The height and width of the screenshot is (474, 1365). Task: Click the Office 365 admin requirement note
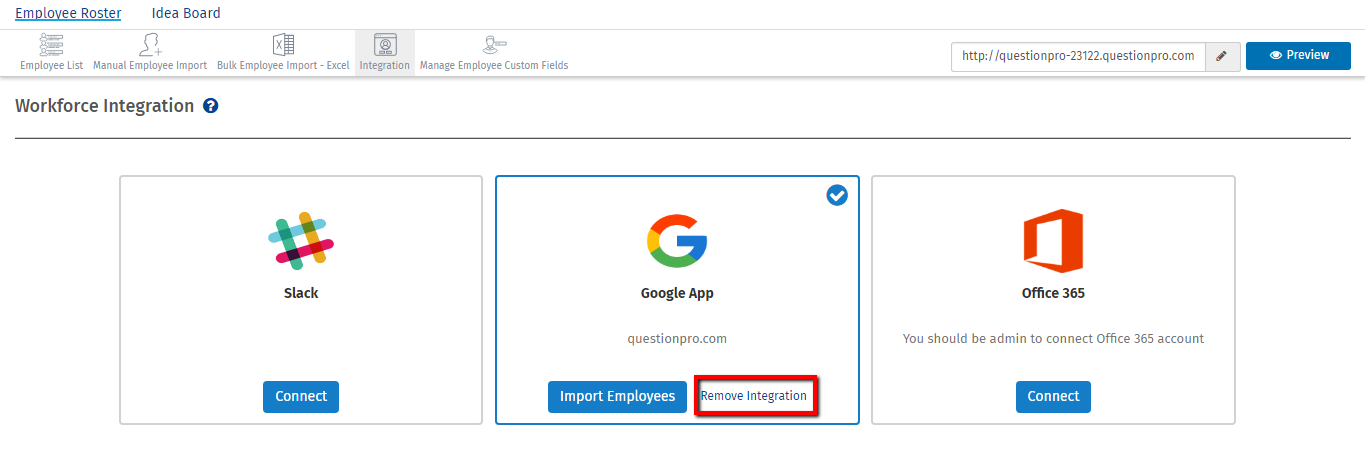point(1053,338)
